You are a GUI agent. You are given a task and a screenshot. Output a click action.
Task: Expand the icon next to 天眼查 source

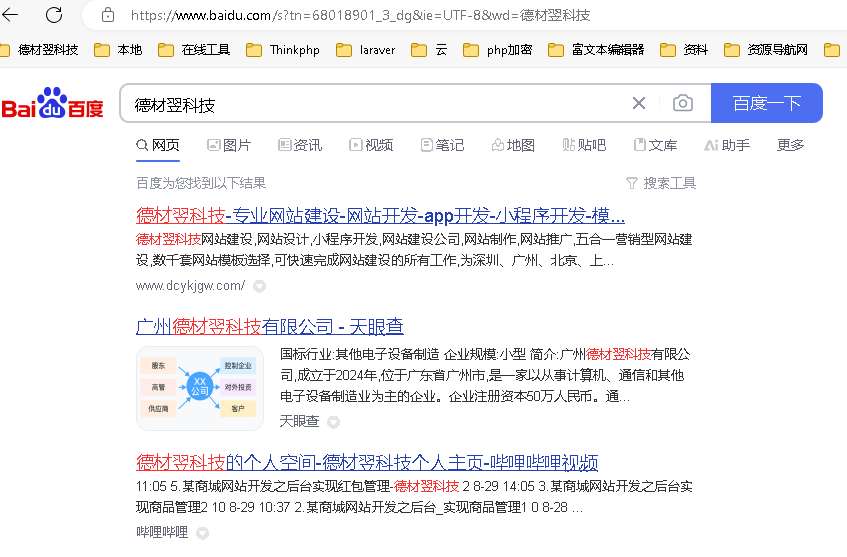point(334,422)
